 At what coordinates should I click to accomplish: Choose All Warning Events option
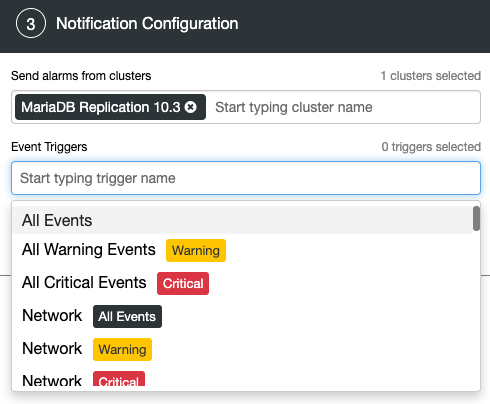click(242, 250)
